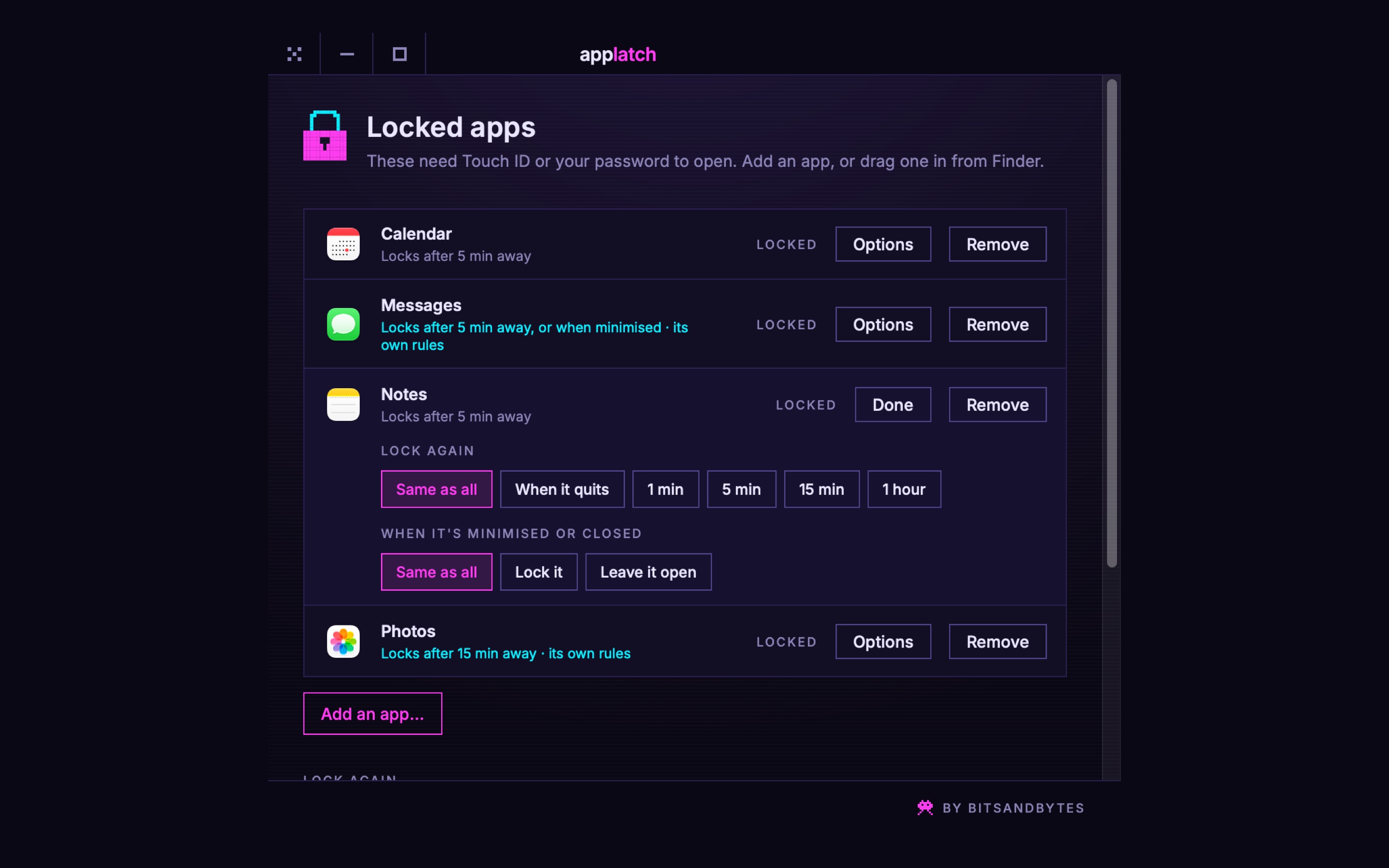Minimise the applatch window
The image size is (1389, 868).
(347, 54)
